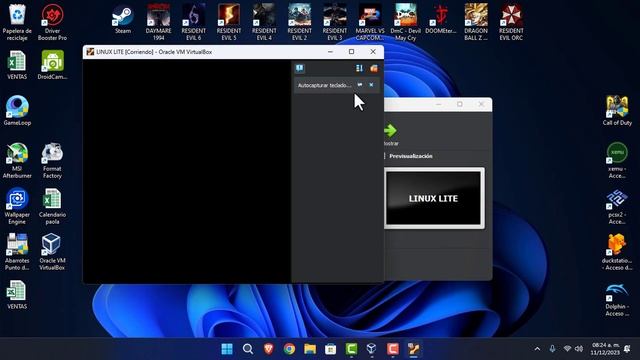
Task: Select the RESIDENT EVIL 4 desktop shortcut
Action: (264, 22)
